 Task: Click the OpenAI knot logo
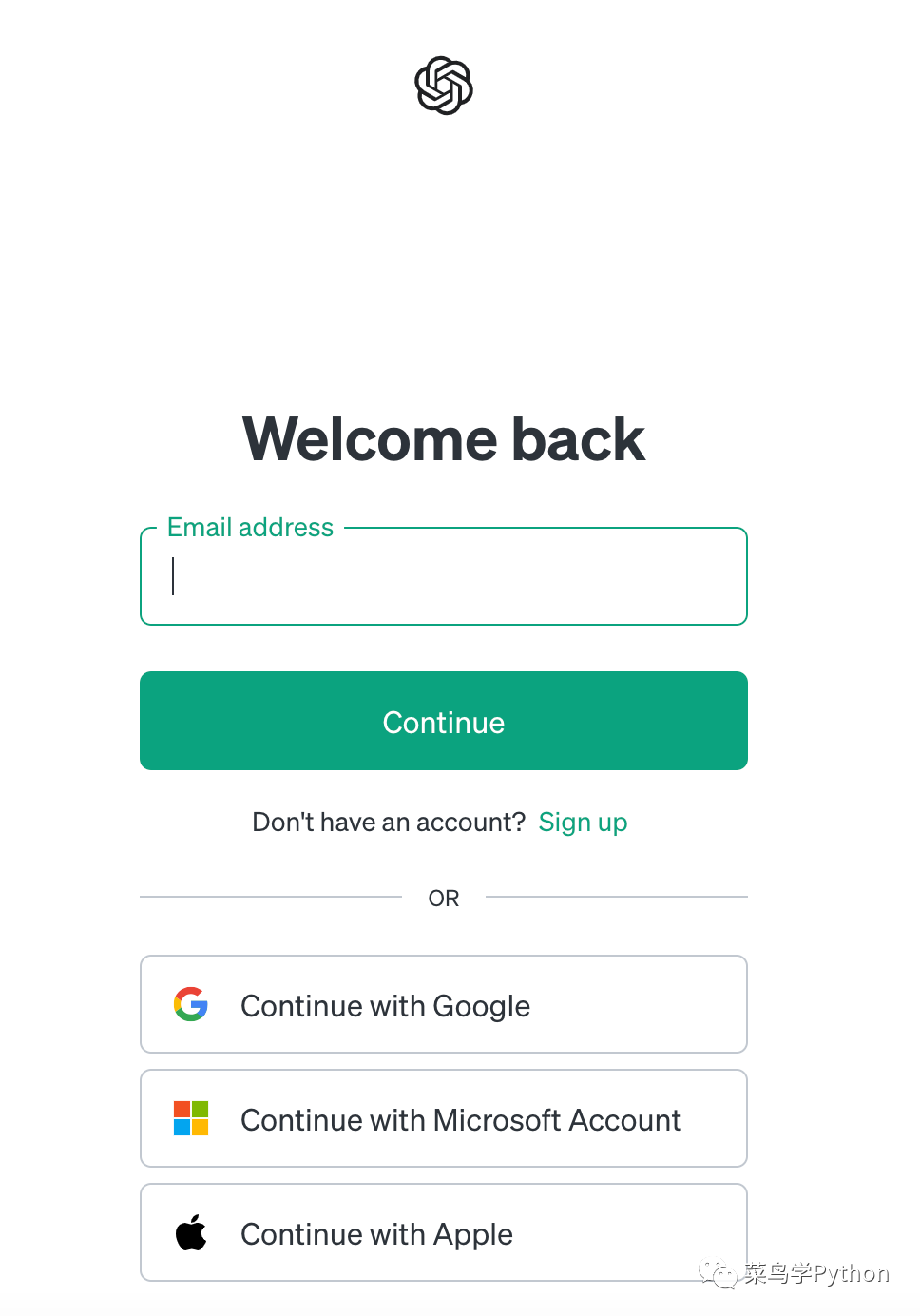[444, 86]
